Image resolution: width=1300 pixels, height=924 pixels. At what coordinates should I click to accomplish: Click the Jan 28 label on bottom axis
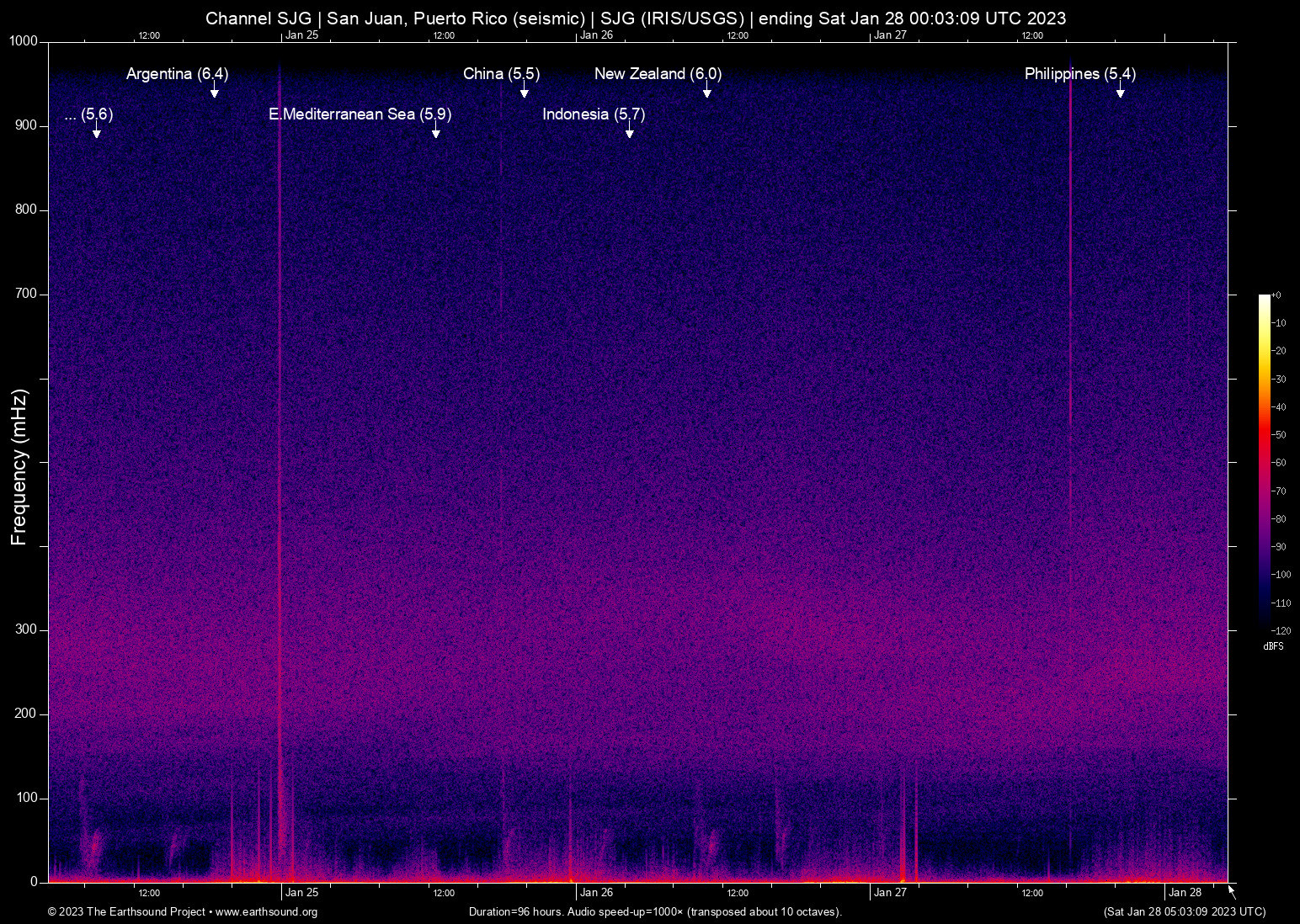coord(1185,893)
